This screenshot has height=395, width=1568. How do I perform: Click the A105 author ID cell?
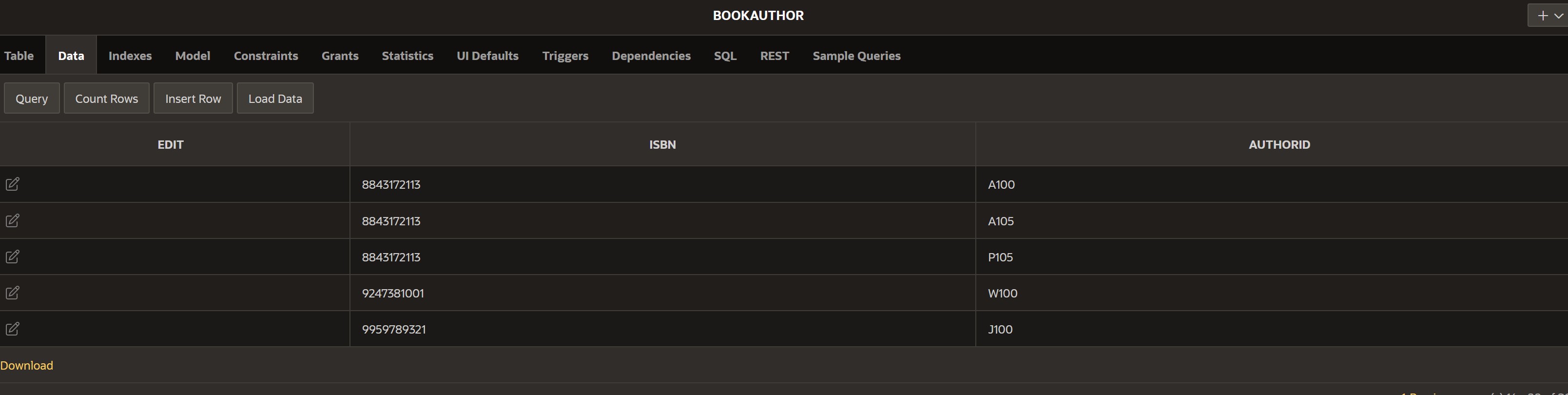coord(1272,220)
